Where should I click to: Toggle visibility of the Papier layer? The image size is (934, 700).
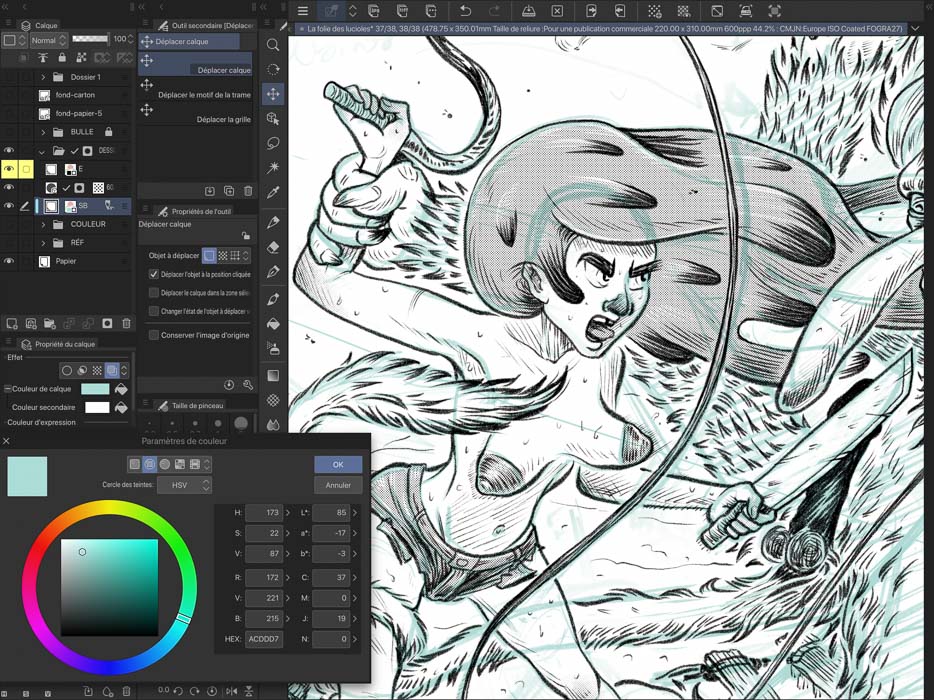[x=9, y=261]
